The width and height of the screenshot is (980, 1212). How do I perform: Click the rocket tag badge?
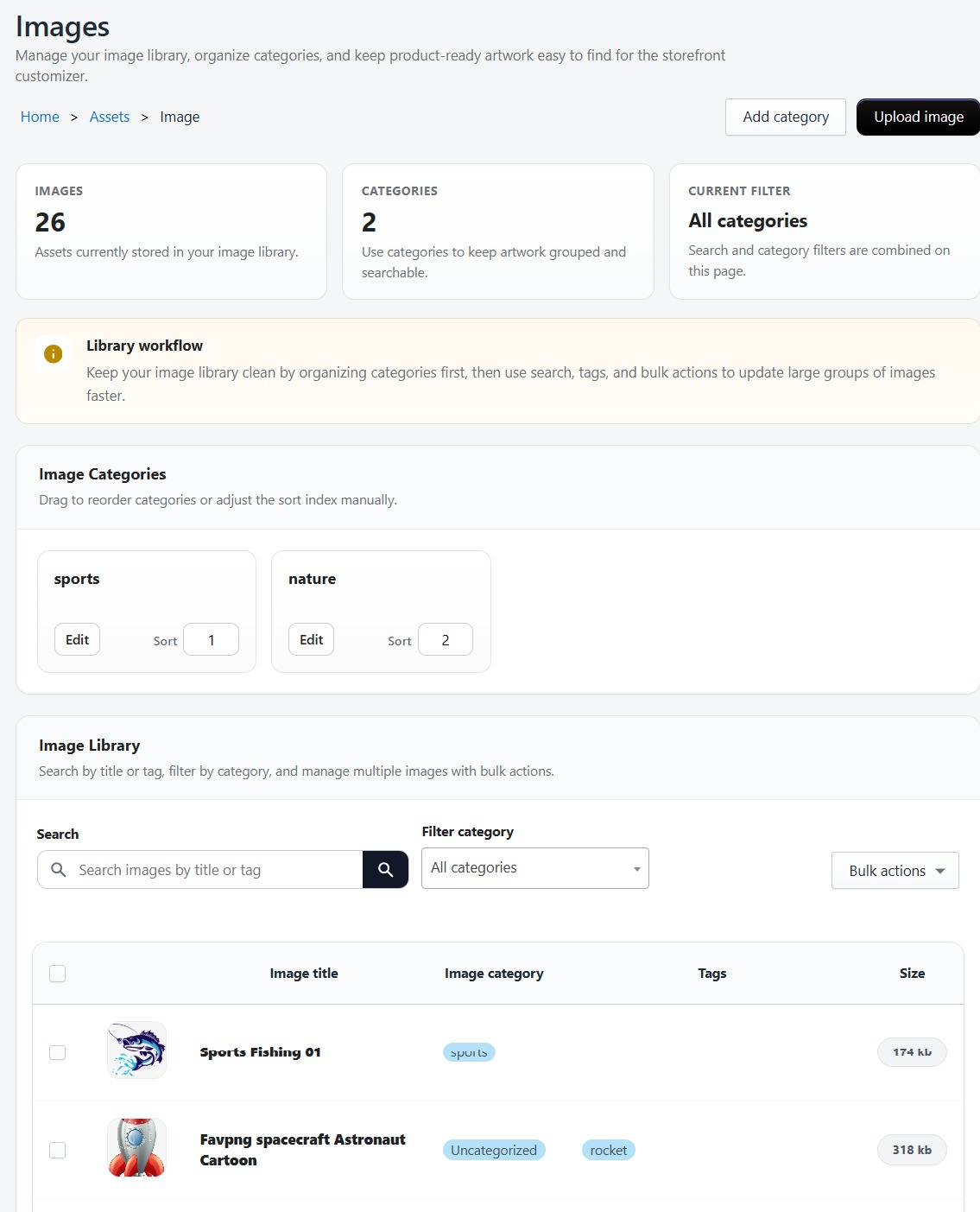tap(608, 1150)
